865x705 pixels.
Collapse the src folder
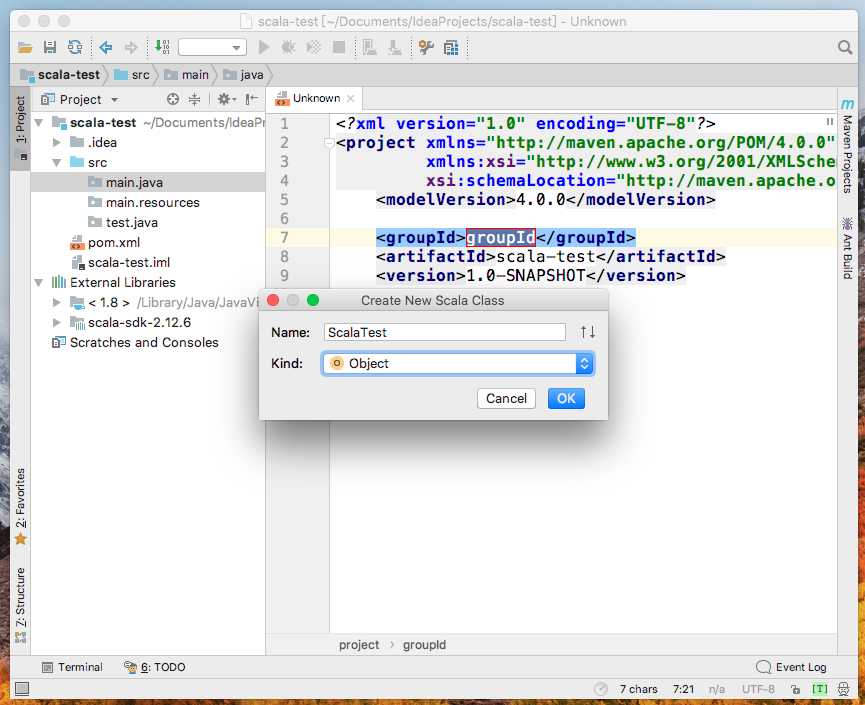coord(56,162)
